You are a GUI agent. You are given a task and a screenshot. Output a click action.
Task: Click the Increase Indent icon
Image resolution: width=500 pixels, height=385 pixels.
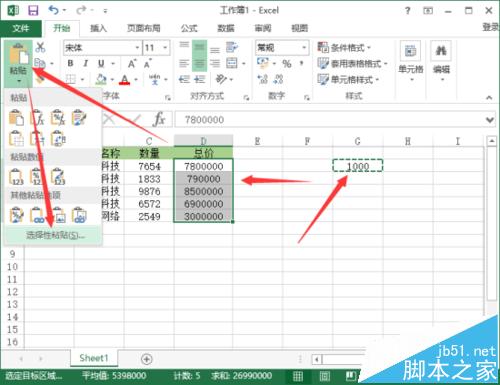199,79
